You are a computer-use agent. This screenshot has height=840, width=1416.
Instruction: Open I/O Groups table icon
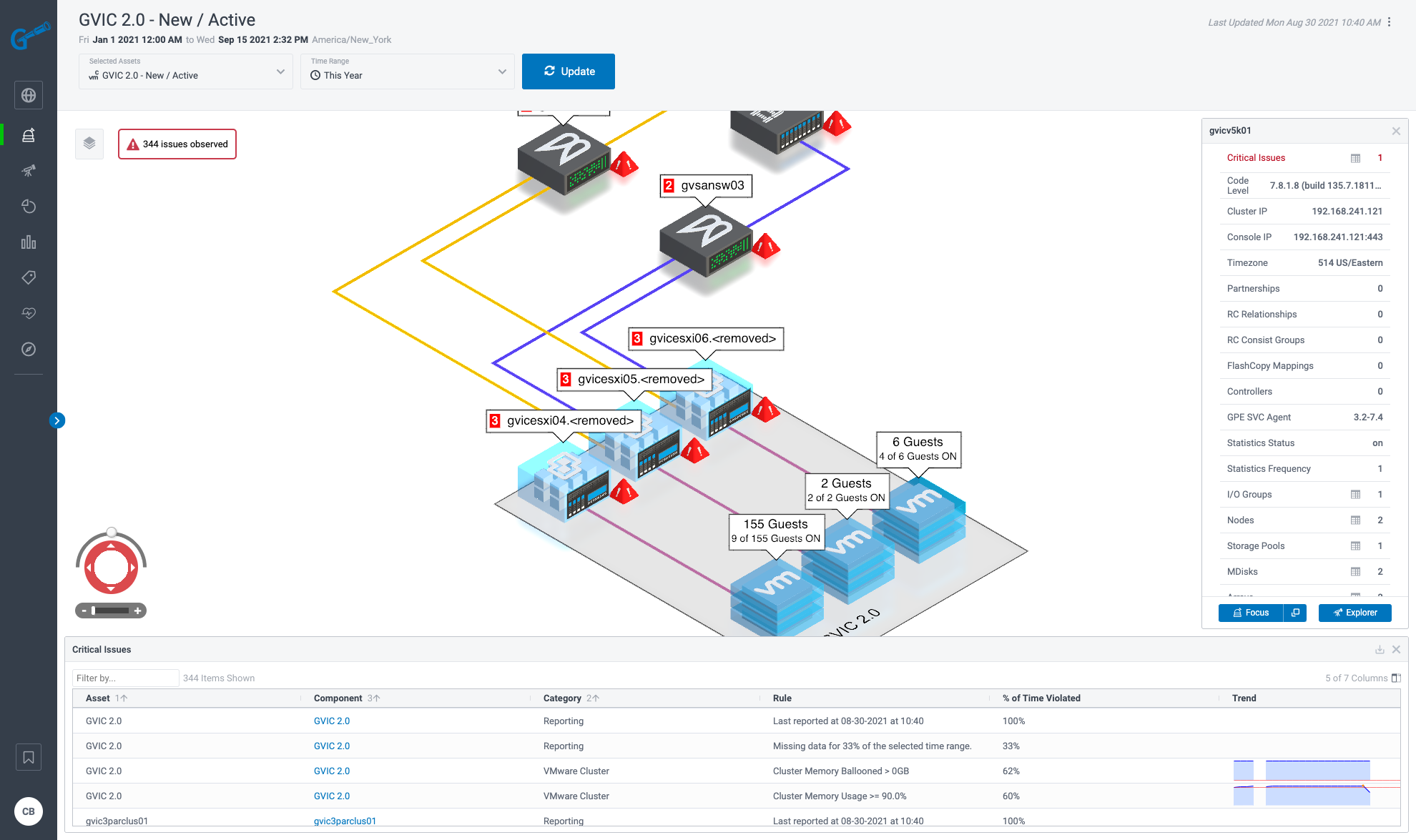coord(1355,495)
